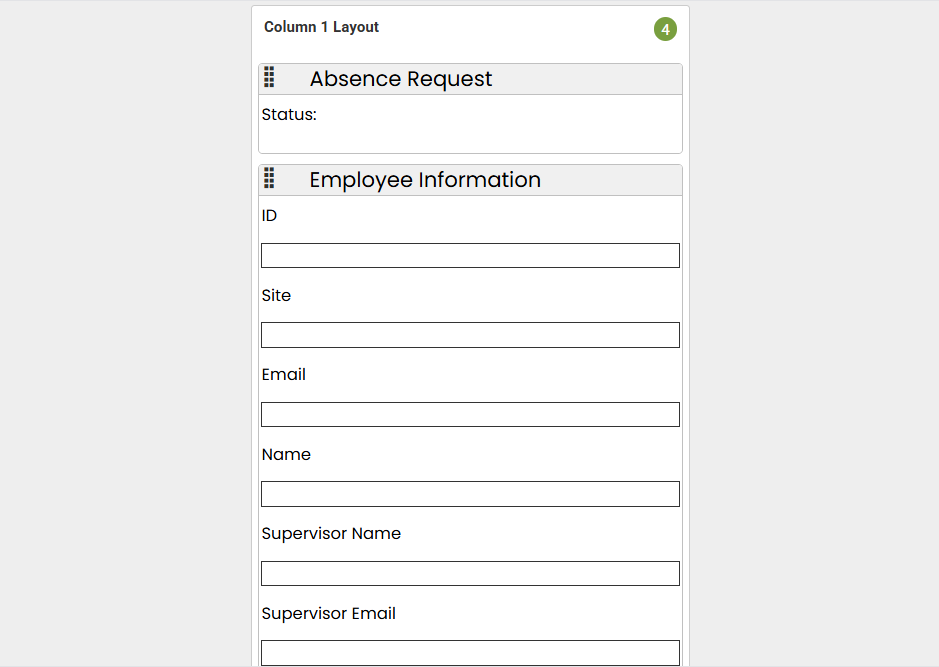The height and width of the screenshot is (667, 939).
Task: Click the green counter badge showing 4
Action: [665, 30]
